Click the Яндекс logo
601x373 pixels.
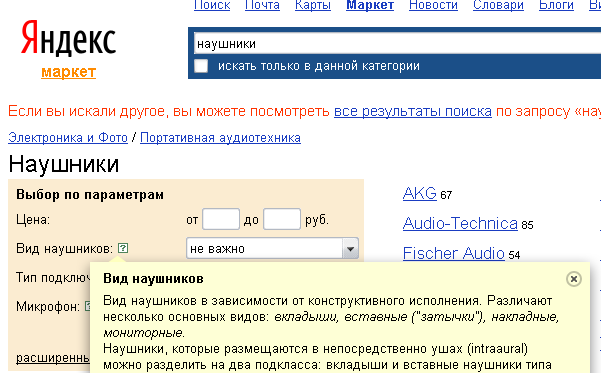coord(68,38)
